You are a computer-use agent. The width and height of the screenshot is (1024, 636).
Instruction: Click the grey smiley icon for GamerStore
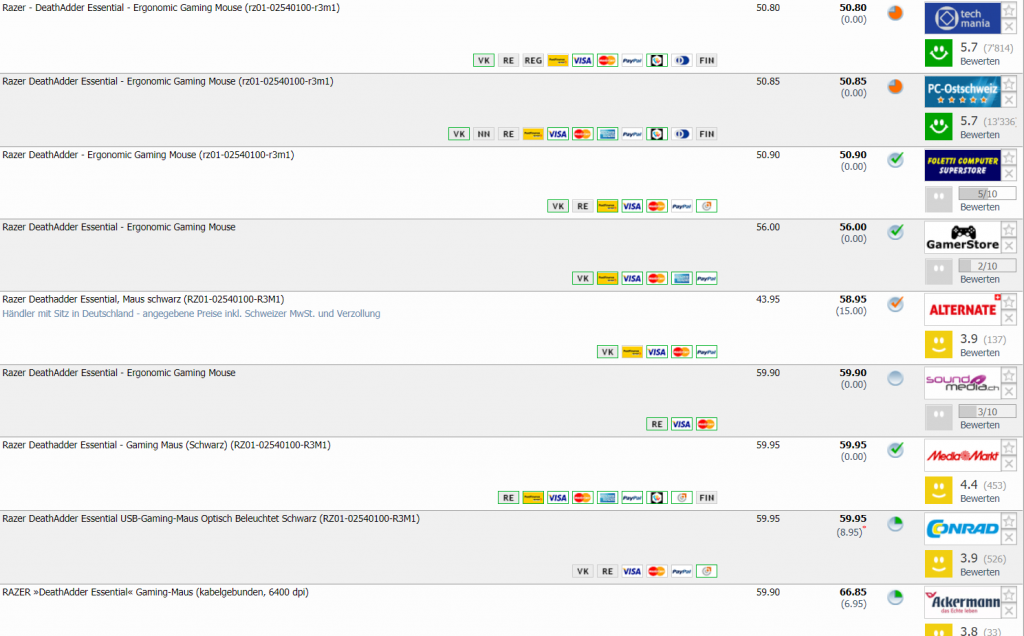(x=938, y=272)
